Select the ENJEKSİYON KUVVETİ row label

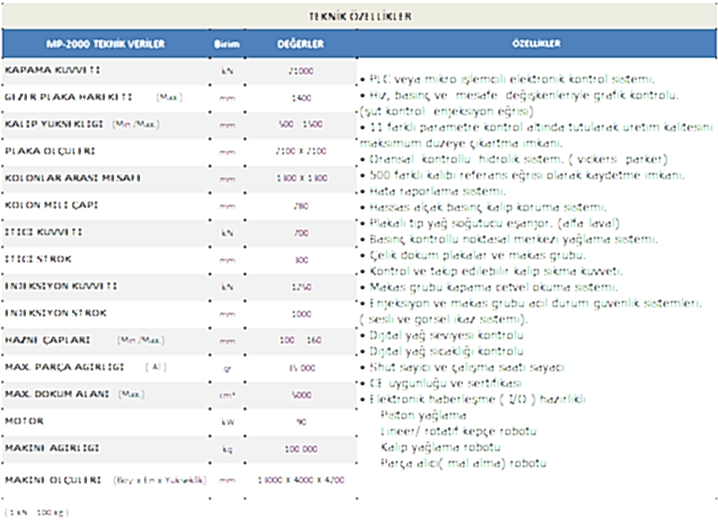pyautogui.click(x=61, y=286)
